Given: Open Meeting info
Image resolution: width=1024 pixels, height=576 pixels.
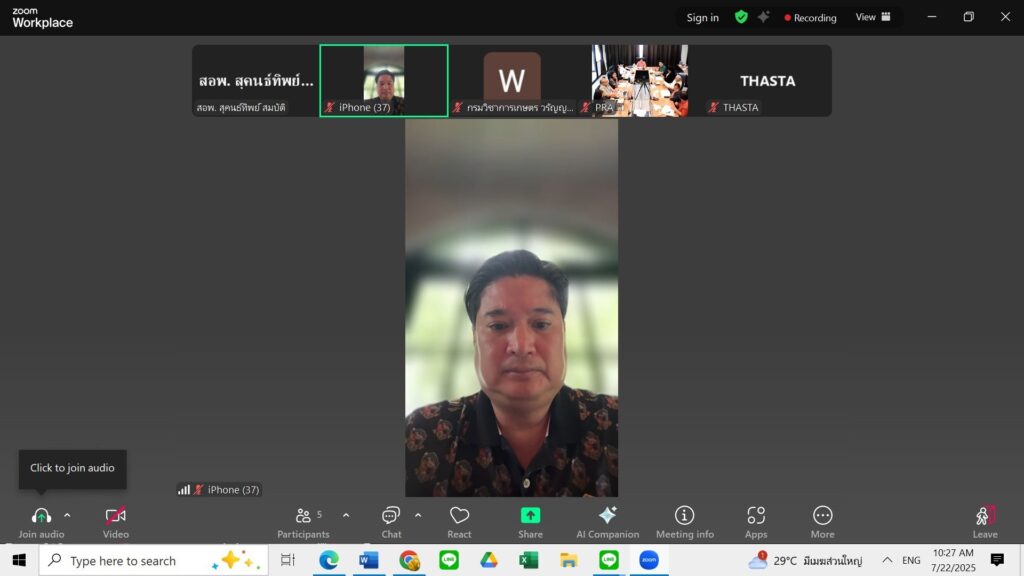Looking at the screenshot, I should [x=684, y=516].
